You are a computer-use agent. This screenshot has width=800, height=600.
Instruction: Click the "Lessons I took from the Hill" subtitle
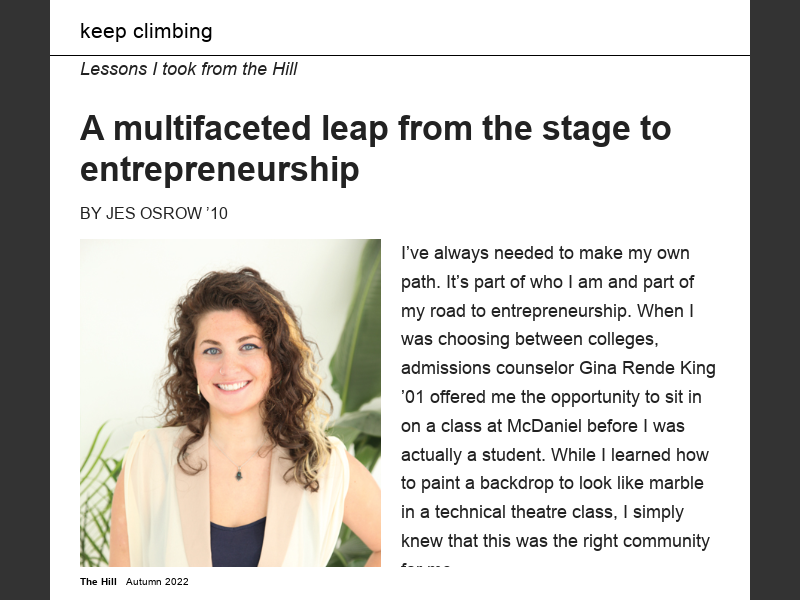pos(188,69)
